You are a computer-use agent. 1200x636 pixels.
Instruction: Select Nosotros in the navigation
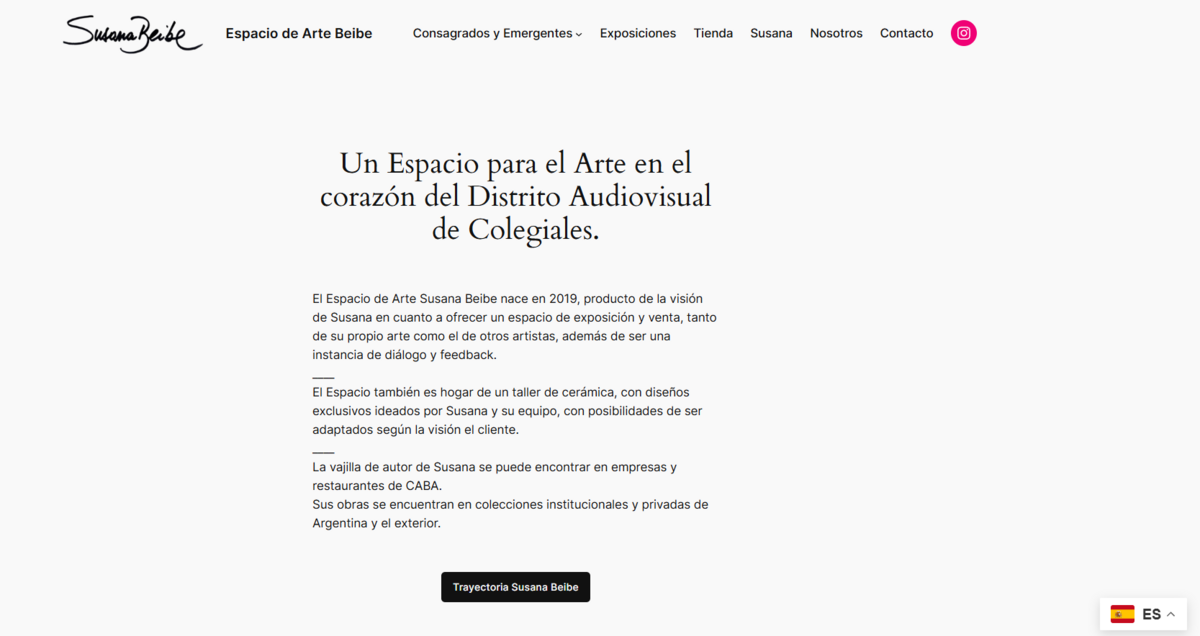click(836, 33)
